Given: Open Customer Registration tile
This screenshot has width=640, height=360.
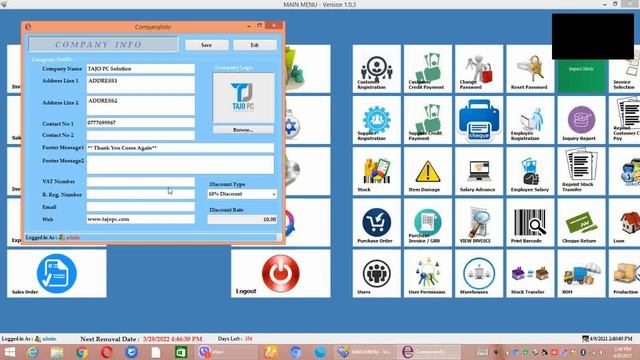Looking at the screenshot, I should (x=376, y=69).
